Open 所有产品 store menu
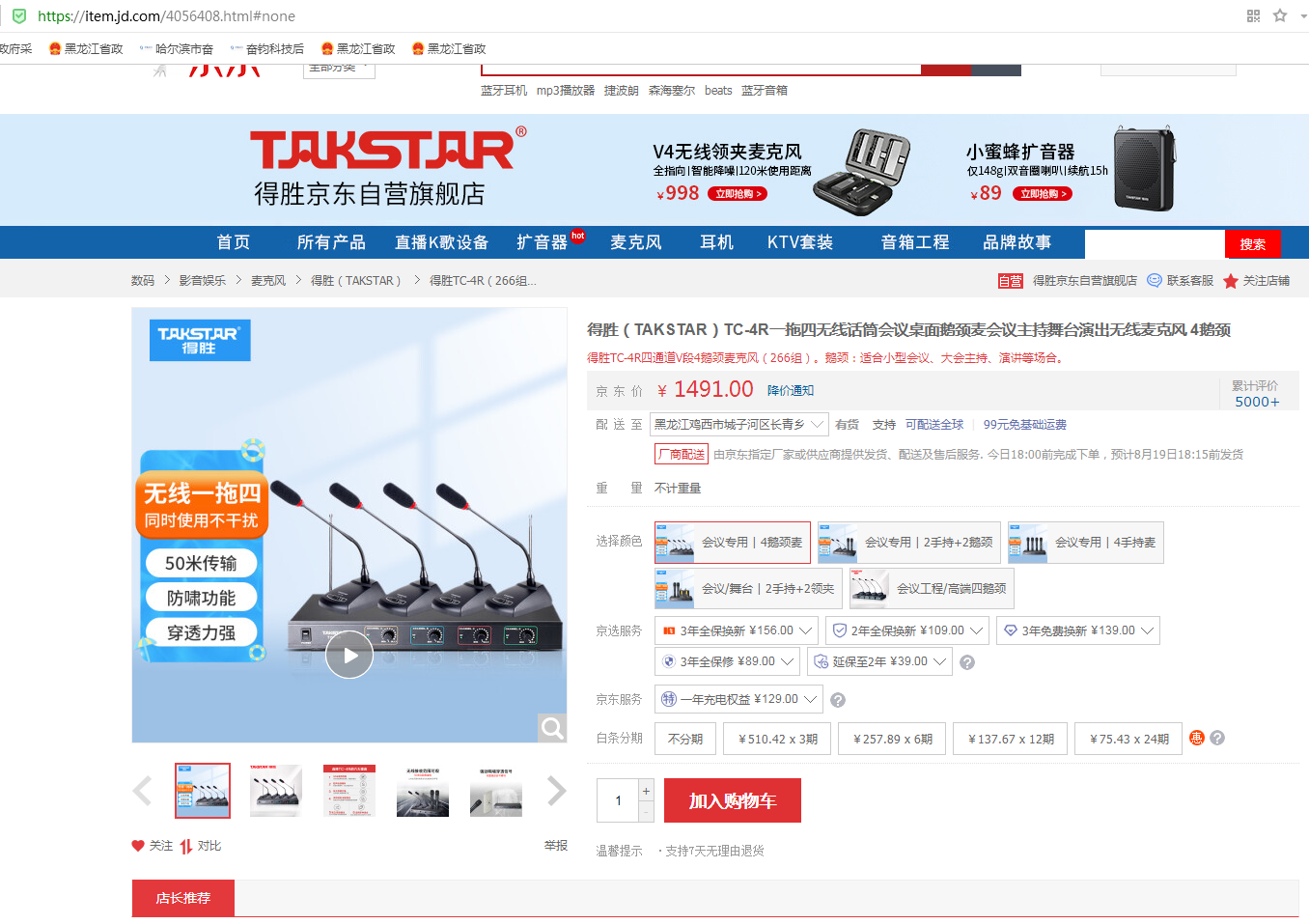 click(x=331, y=242)
